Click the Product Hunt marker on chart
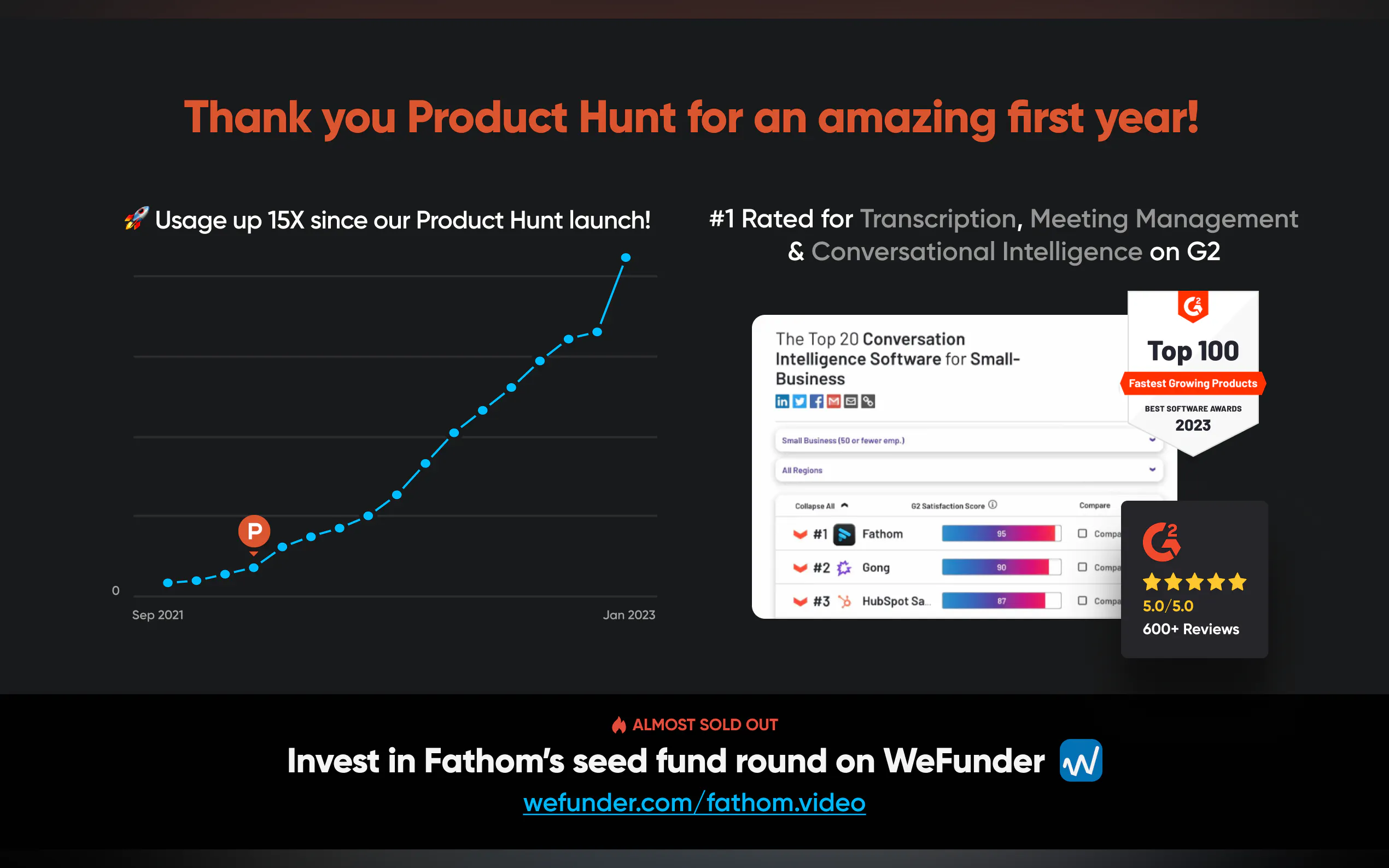The height and width of the screenshot is (868, 1389). (x=254, y=531)
